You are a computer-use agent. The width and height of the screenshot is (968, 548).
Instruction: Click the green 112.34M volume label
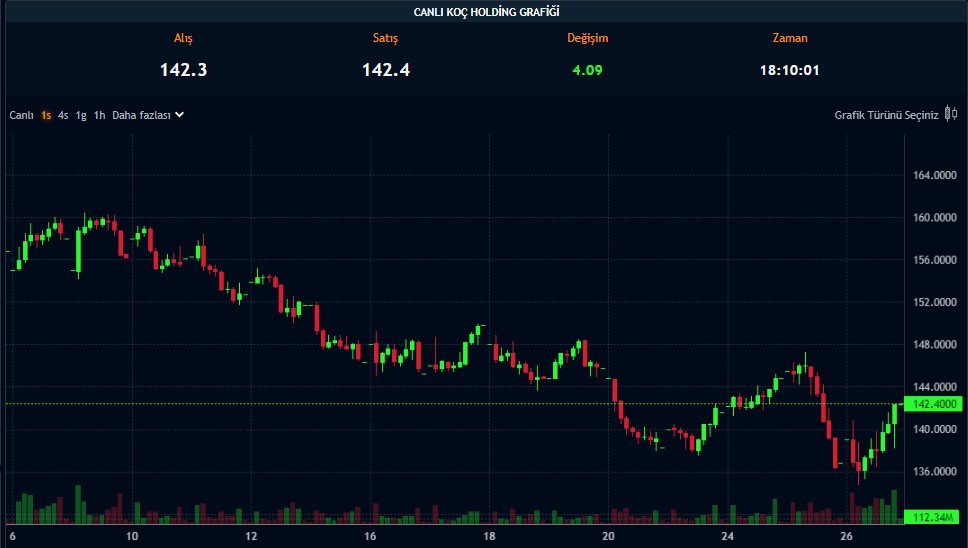pyautogui.click(x=932, y=517)
